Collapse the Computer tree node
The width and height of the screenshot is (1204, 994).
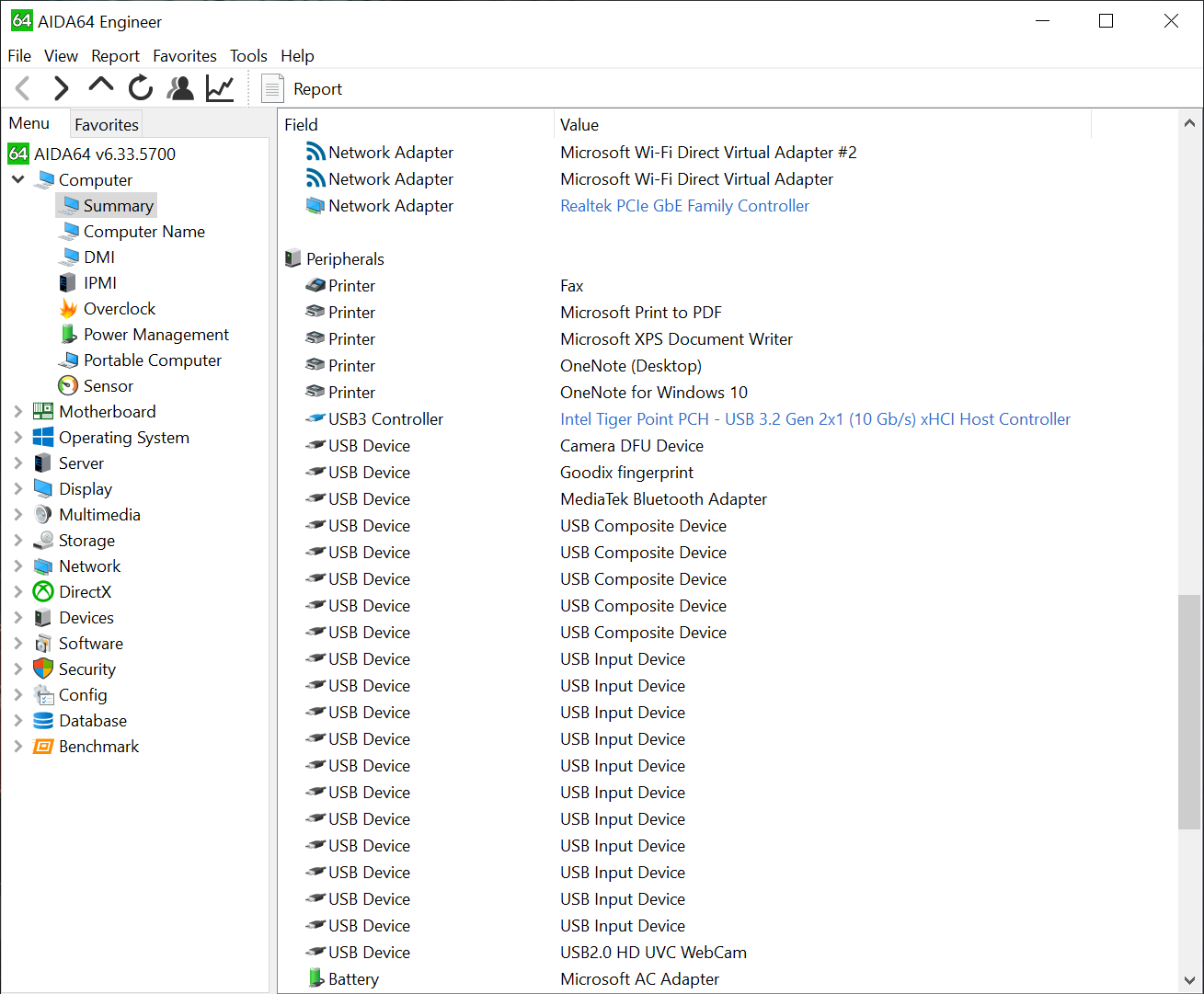point(18,179)
